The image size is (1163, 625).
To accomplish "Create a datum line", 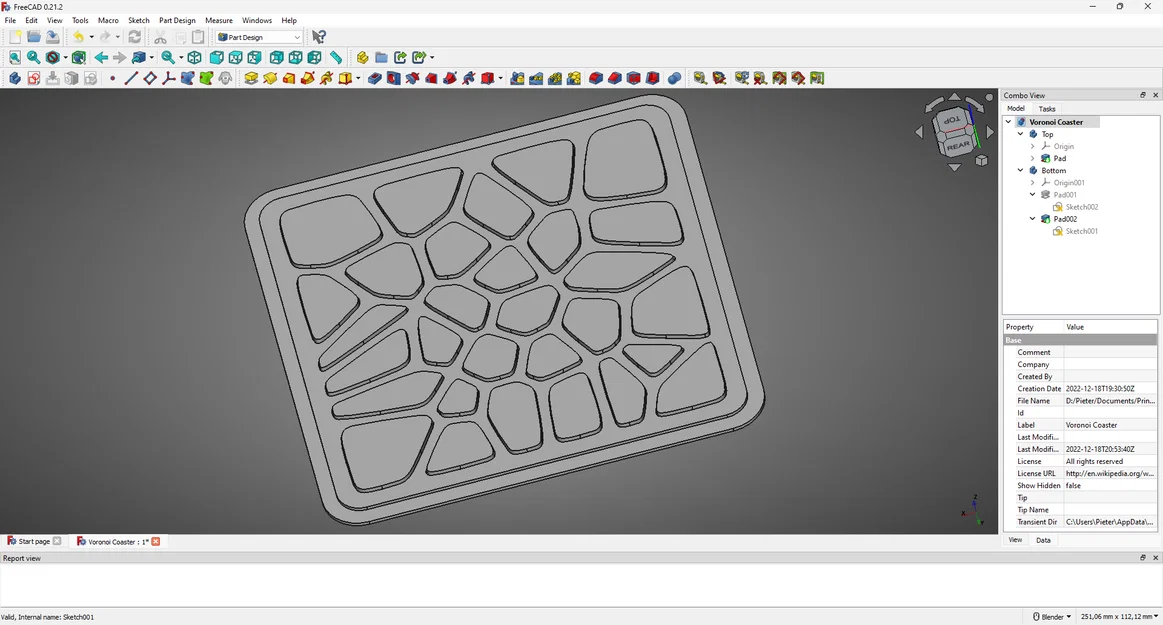I will (x=131, y=78).
